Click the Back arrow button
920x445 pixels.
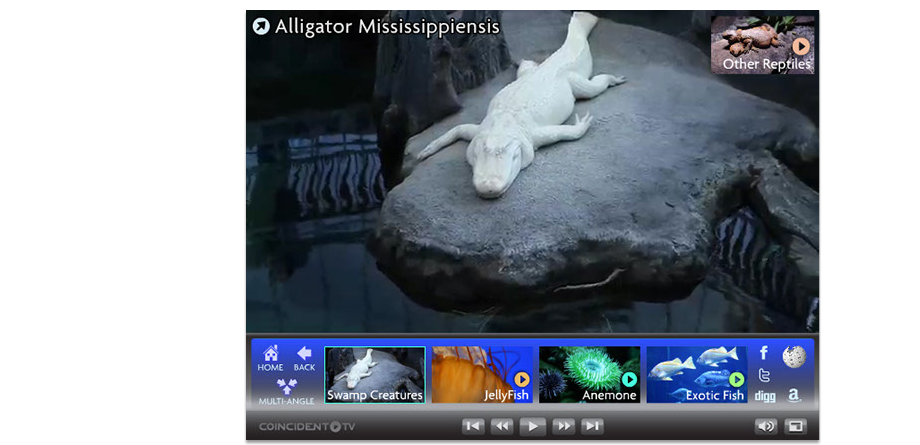click(x=304, y=358)
